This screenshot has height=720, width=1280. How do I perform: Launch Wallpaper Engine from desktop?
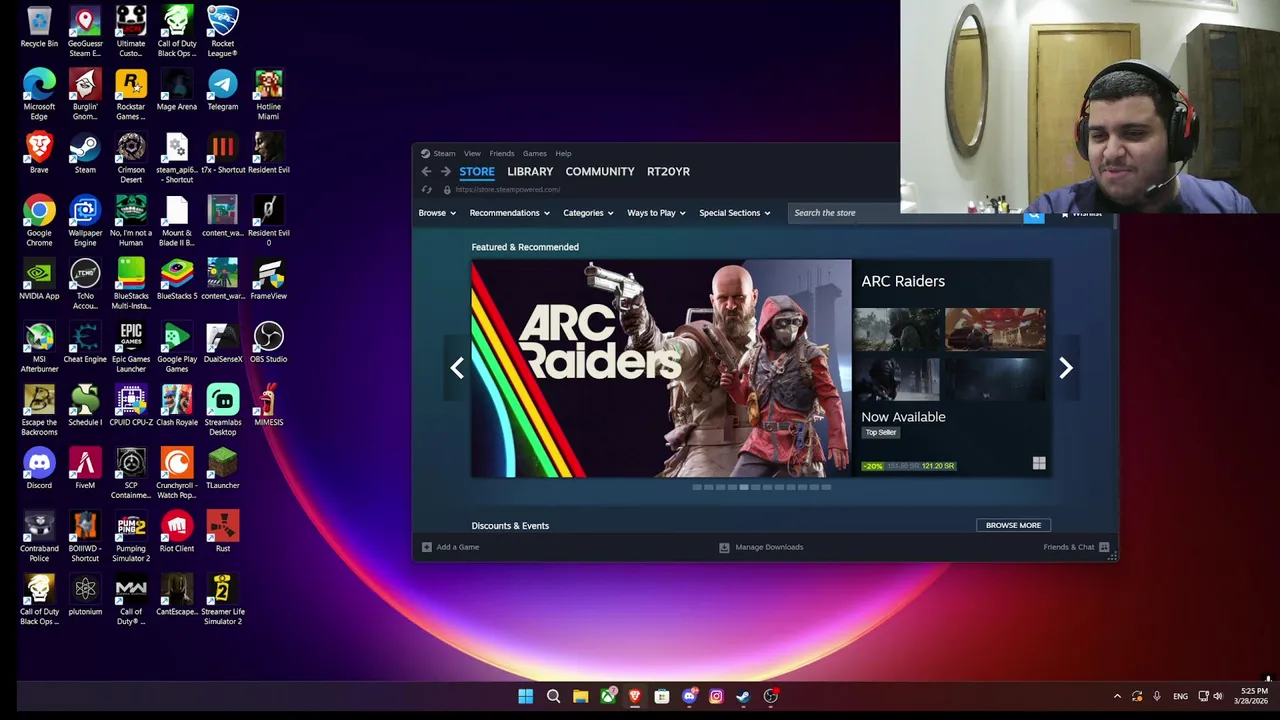pos(85,221)
